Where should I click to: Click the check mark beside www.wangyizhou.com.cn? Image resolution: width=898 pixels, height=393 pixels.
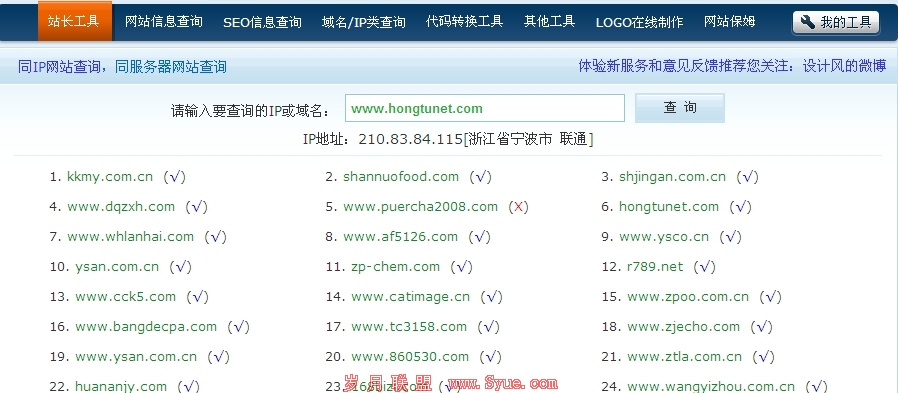point(817,387)
